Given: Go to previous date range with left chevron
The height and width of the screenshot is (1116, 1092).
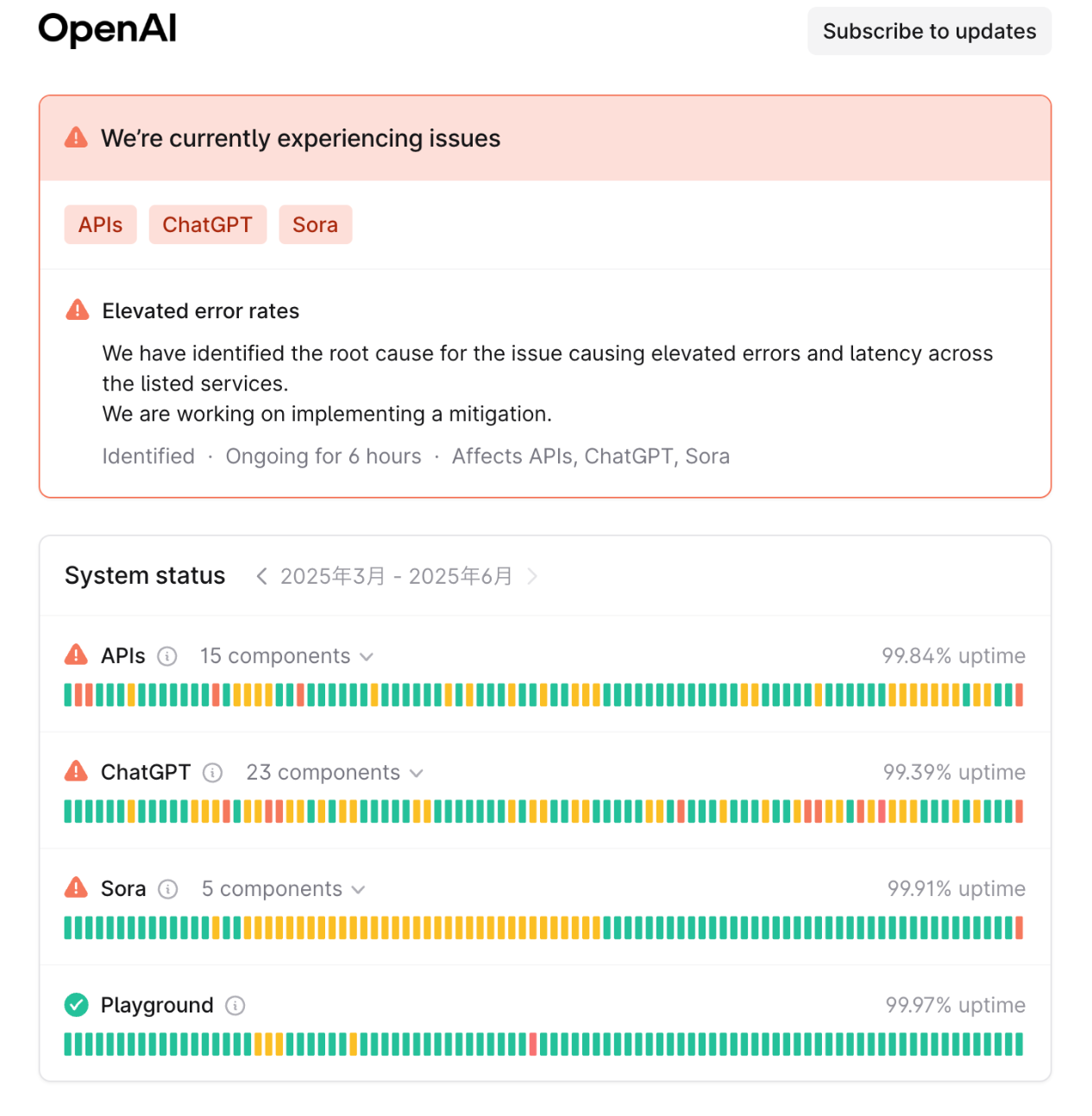Looking at the screenshot, I should click(261, 576).
